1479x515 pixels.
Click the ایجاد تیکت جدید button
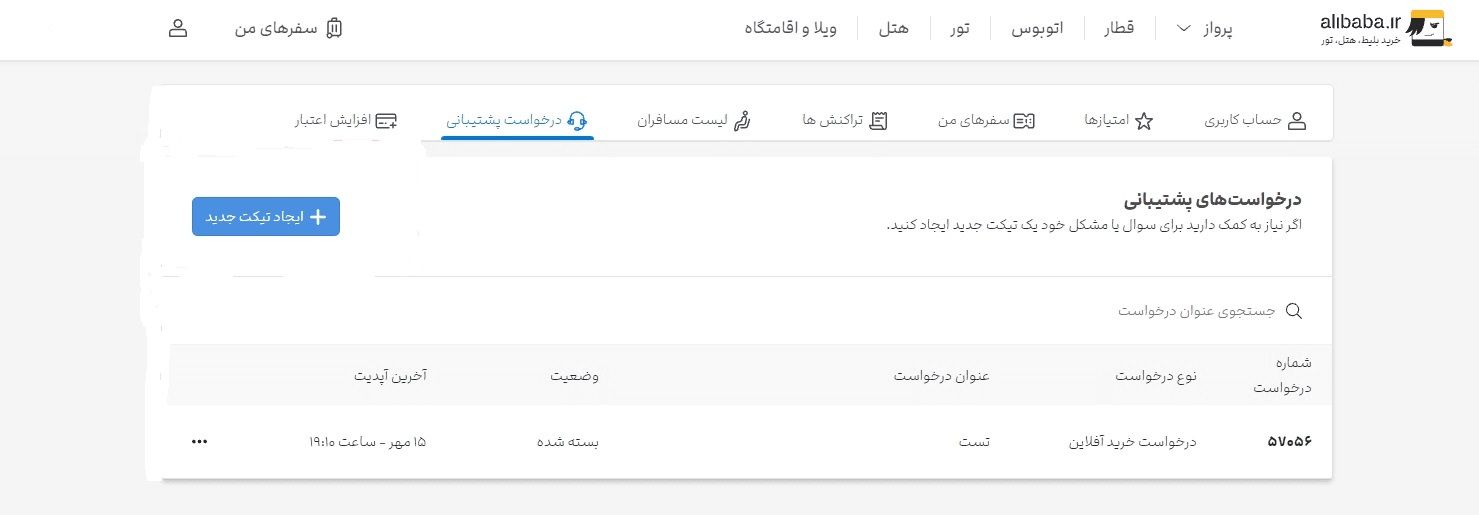click(266, 217)
